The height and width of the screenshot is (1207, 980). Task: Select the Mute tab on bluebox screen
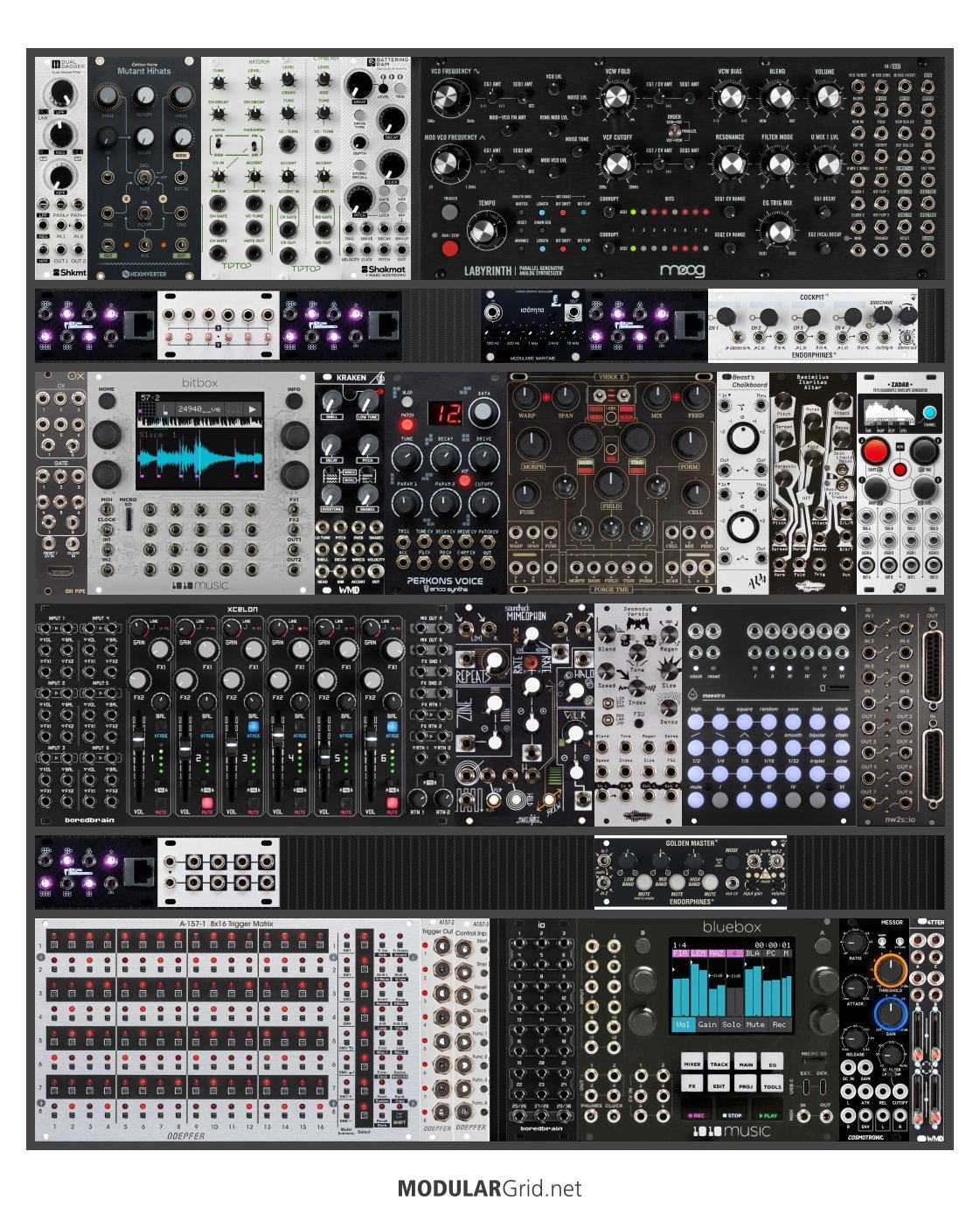coord(755,1024)
